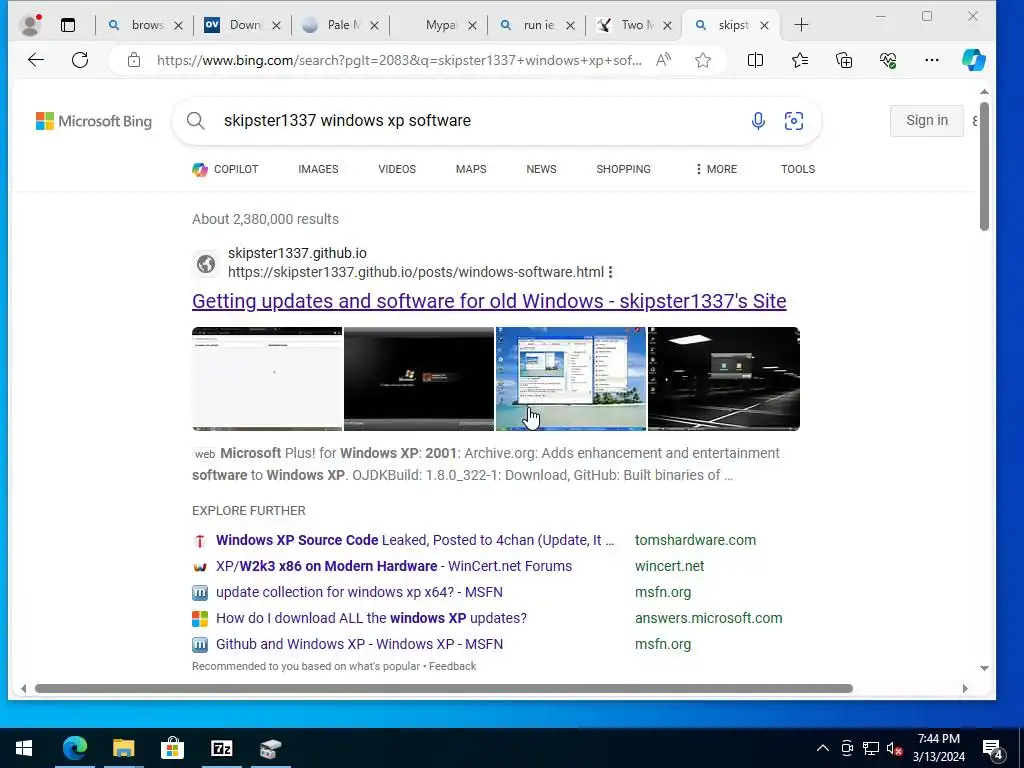
Task: Switch to the NEWS search tab
Action: pos(541,169)
